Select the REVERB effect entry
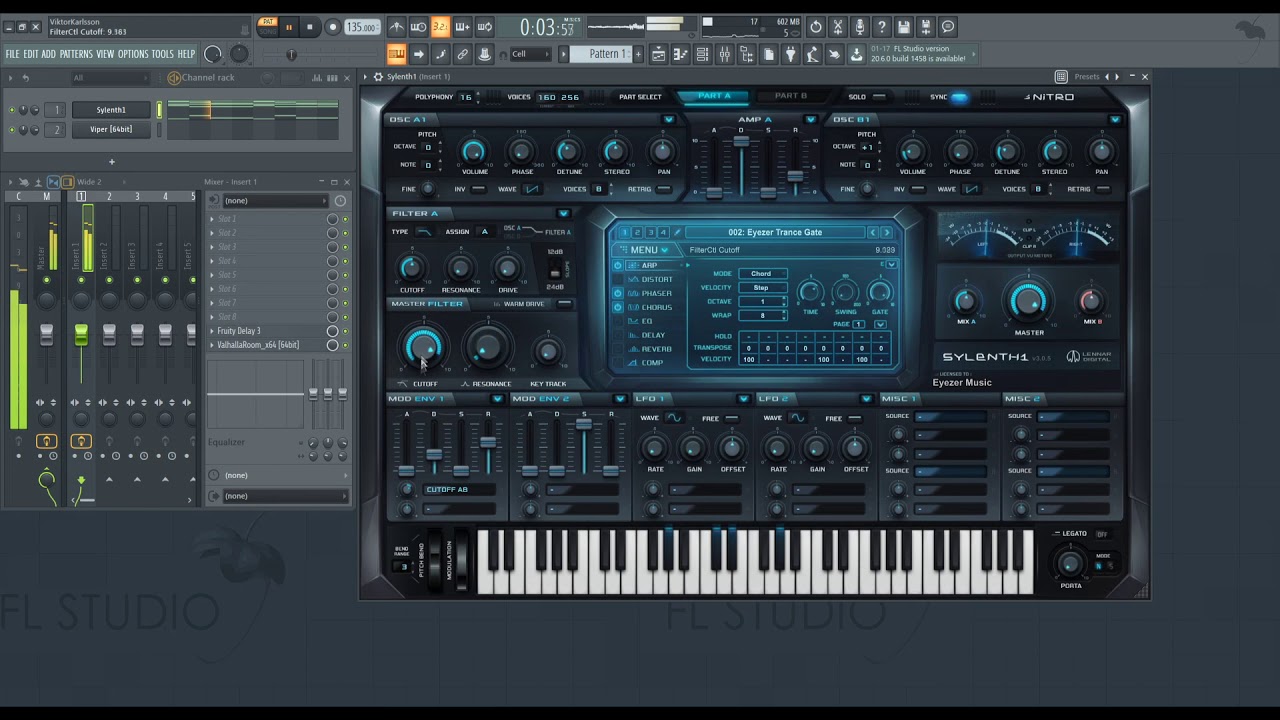 point(656,349)
